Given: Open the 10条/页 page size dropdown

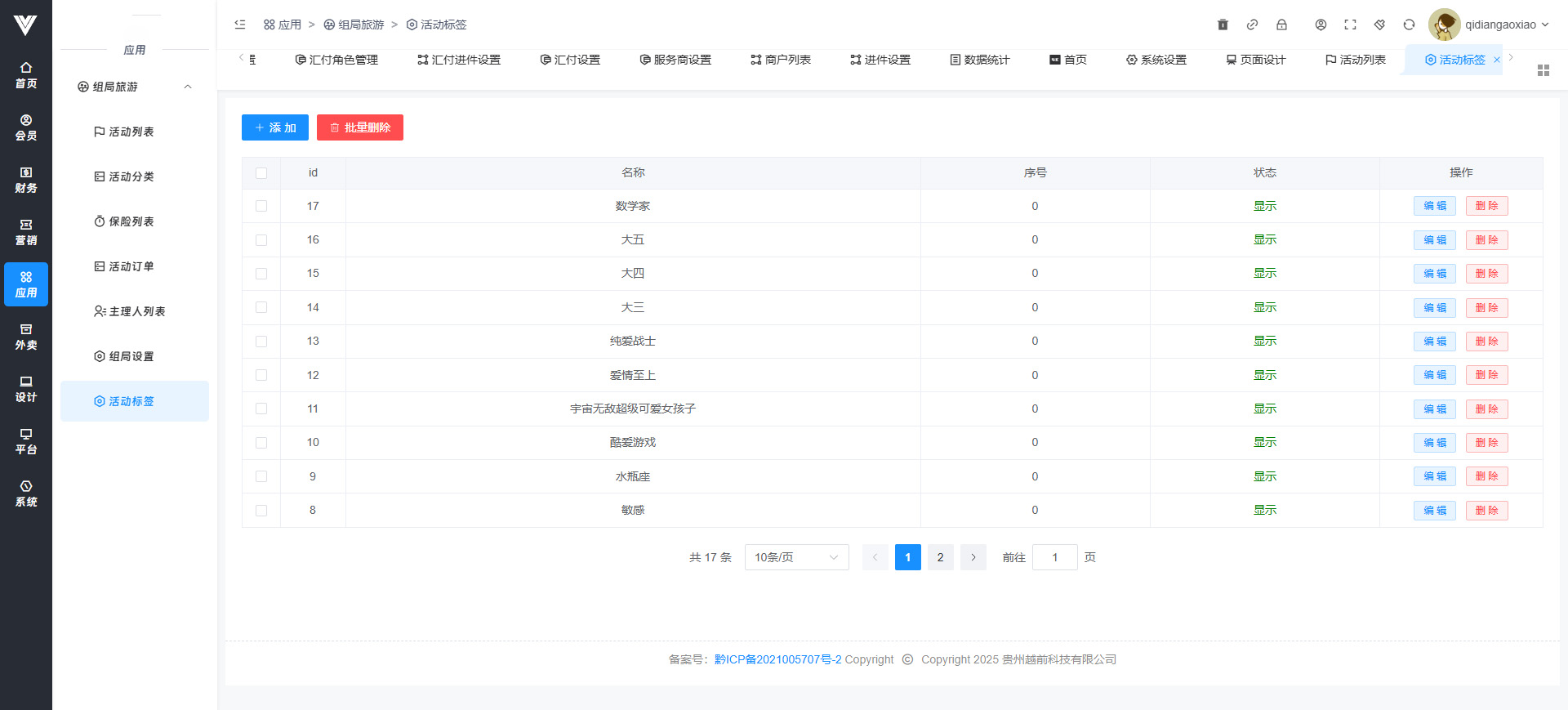Looking at the screenshot, I should (796, 557).
